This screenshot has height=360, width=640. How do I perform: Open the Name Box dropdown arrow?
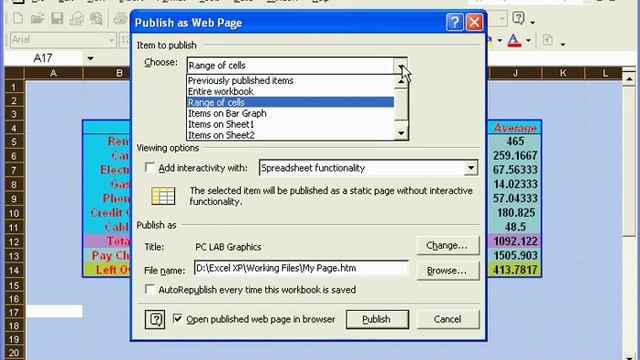pyautogui.click(x=90, y=58)
